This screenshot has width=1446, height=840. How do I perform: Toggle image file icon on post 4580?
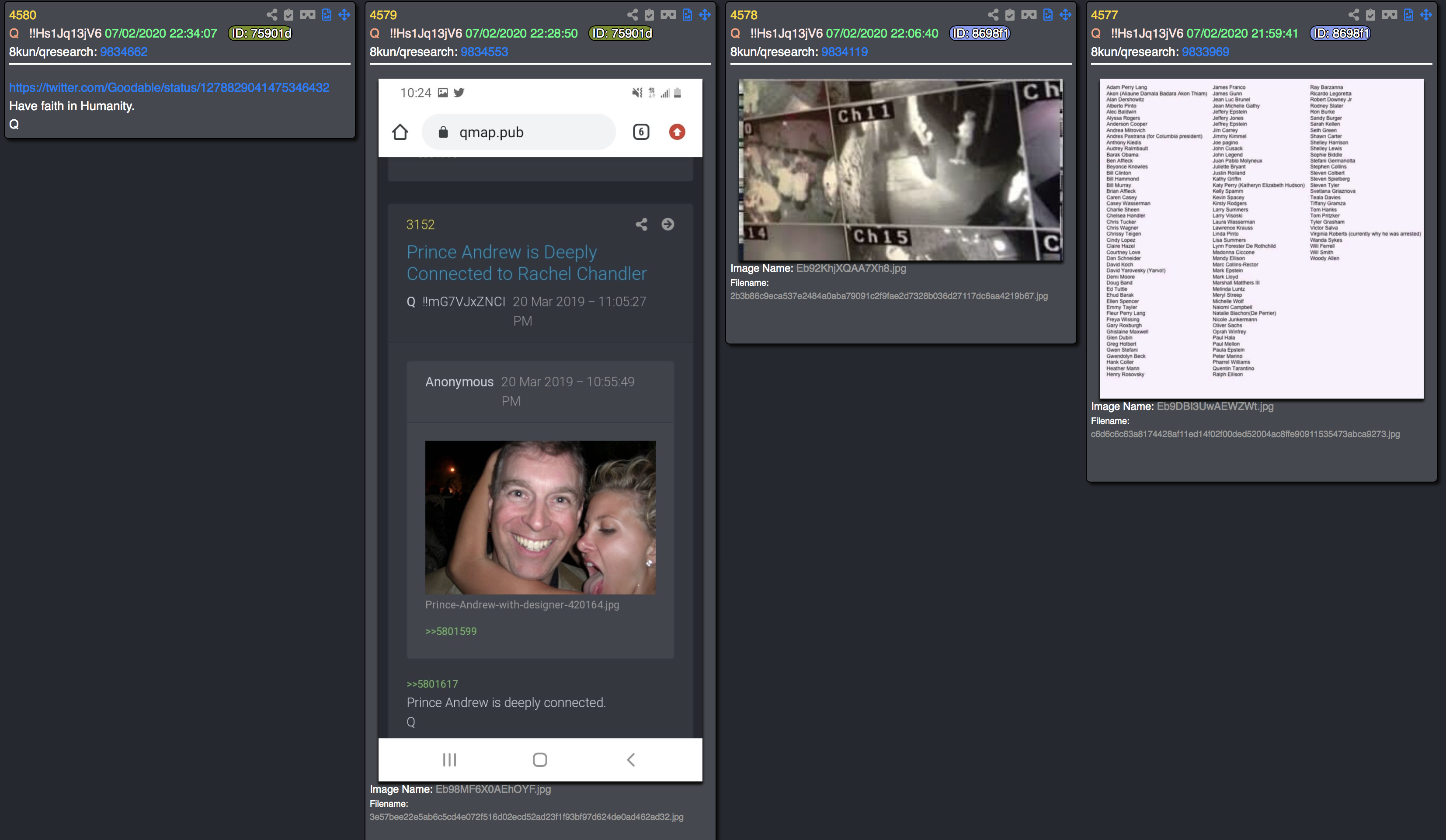point(327,15)
